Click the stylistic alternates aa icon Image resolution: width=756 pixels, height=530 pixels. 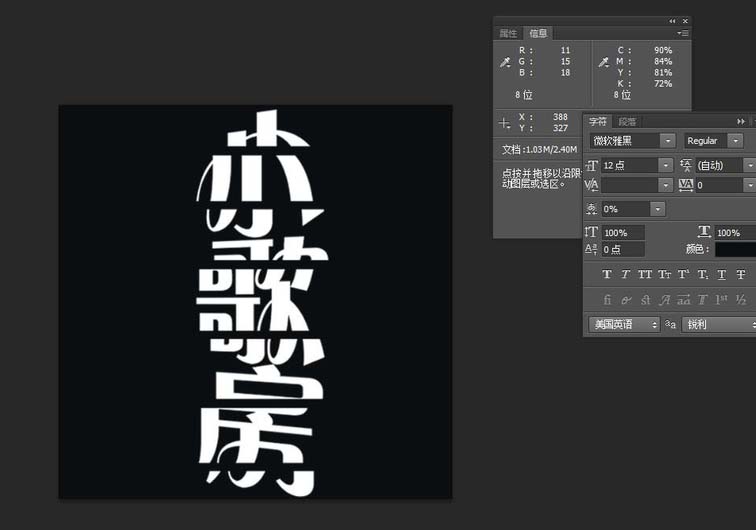(x=684, y=300)
